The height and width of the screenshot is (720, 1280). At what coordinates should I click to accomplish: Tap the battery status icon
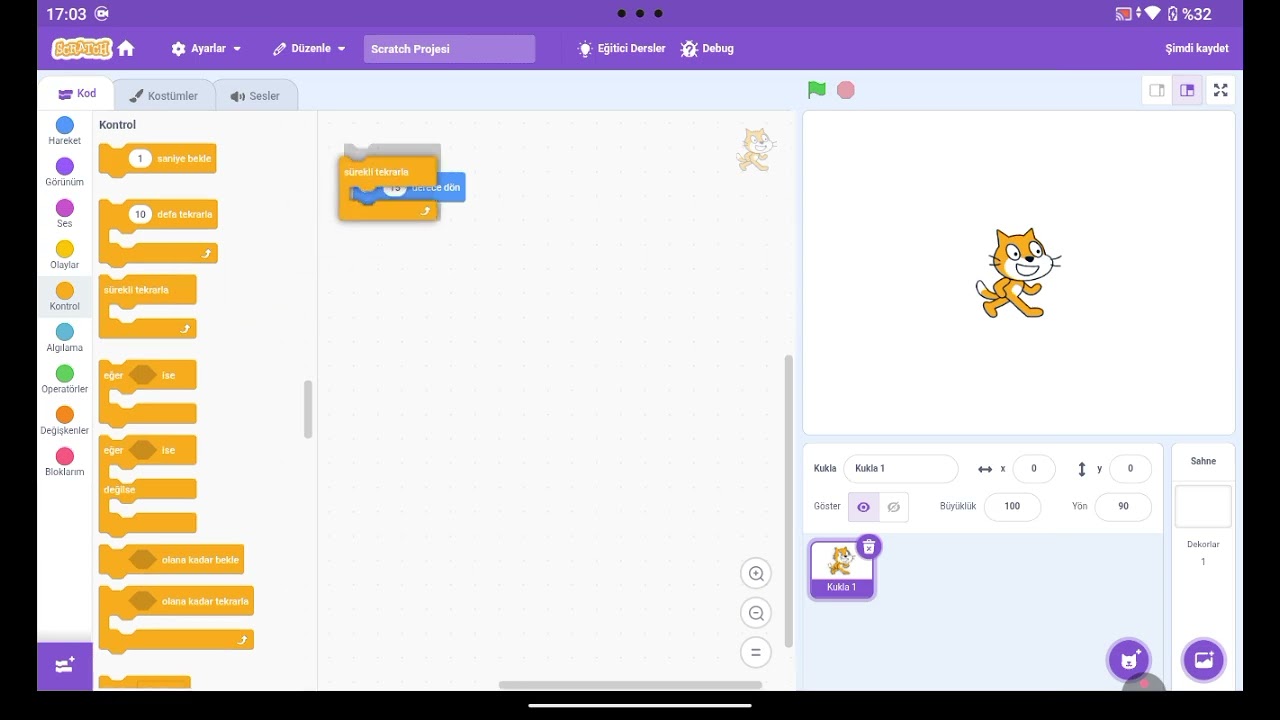point(1173,14)
